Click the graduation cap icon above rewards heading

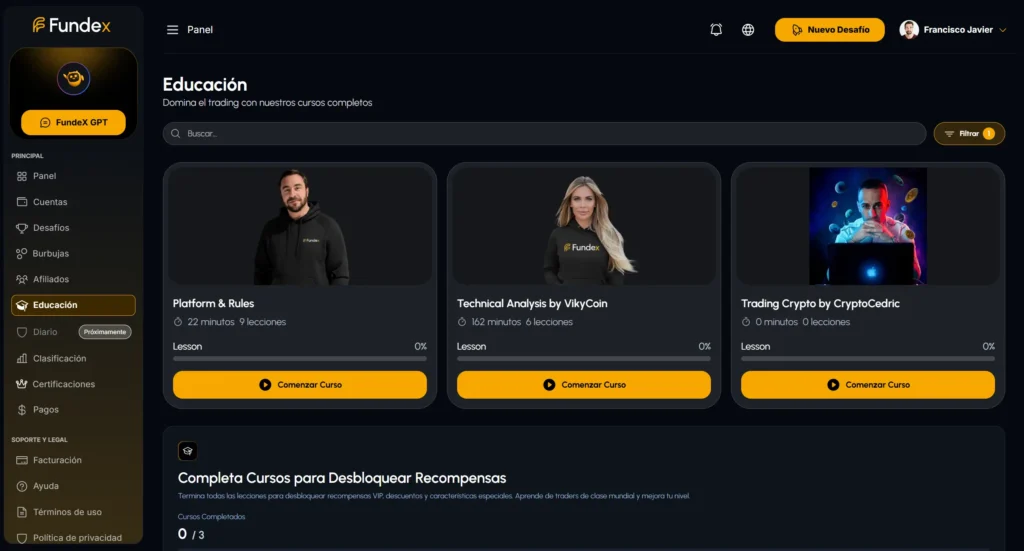point(187,450)
